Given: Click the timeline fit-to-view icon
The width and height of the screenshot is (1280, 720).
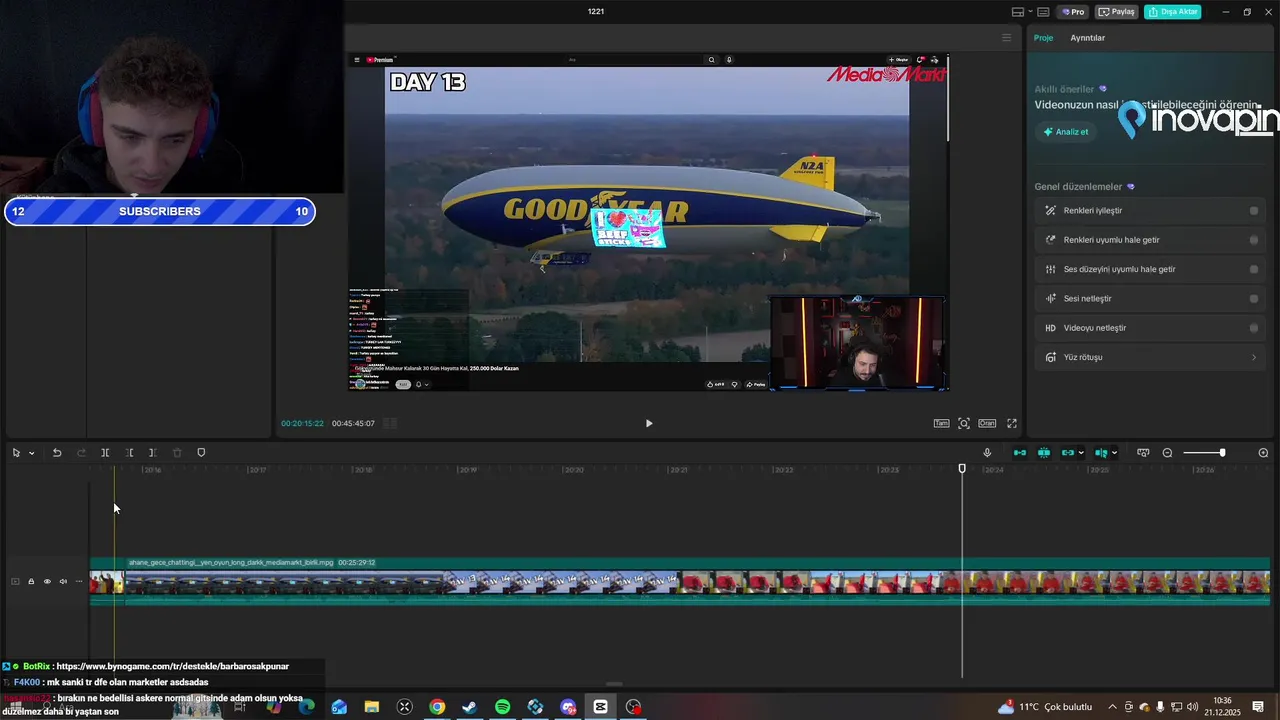Looking at the screenshot, I should pos(1143,453).
